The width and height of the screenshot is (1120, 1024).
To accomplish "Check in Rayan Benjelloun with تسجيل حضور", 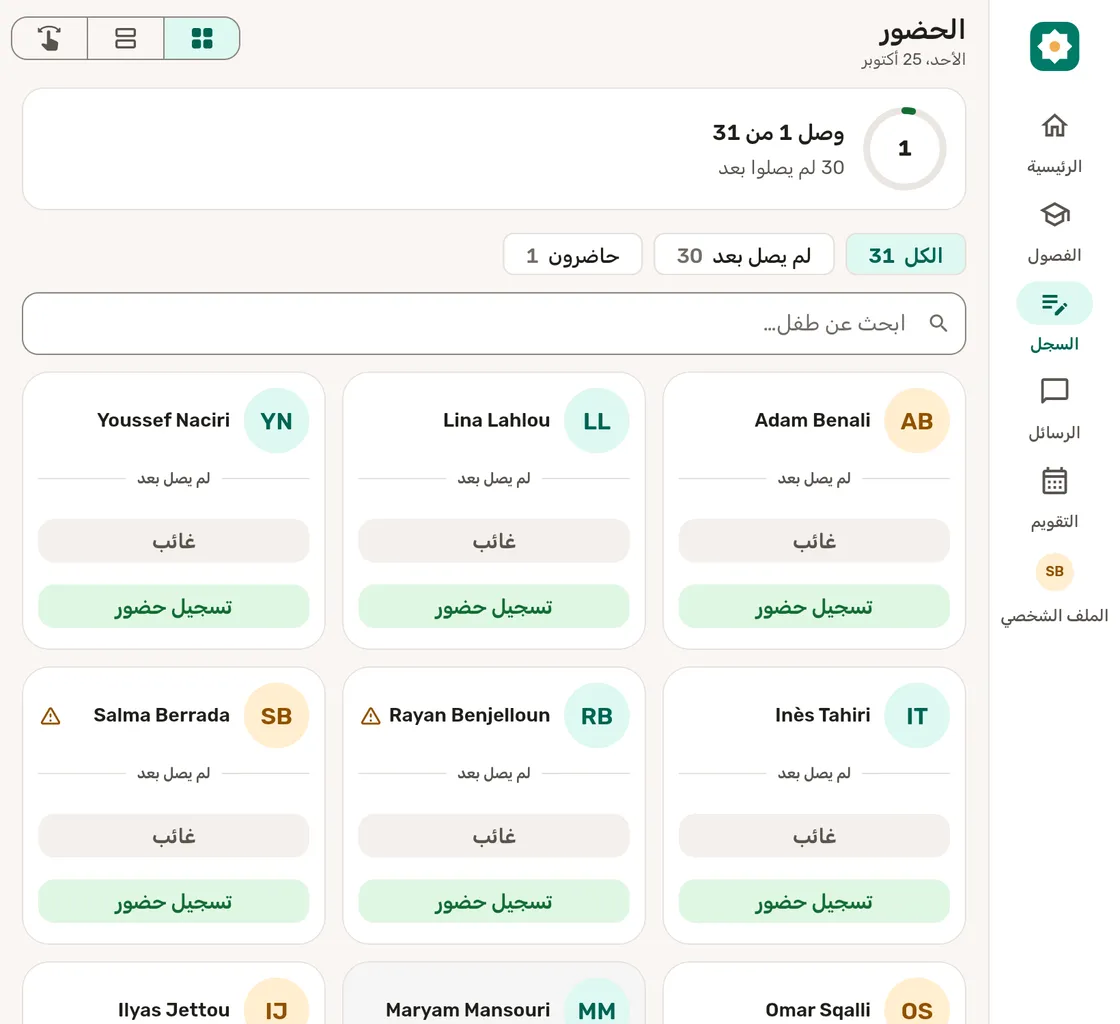I will coord(494,901).
